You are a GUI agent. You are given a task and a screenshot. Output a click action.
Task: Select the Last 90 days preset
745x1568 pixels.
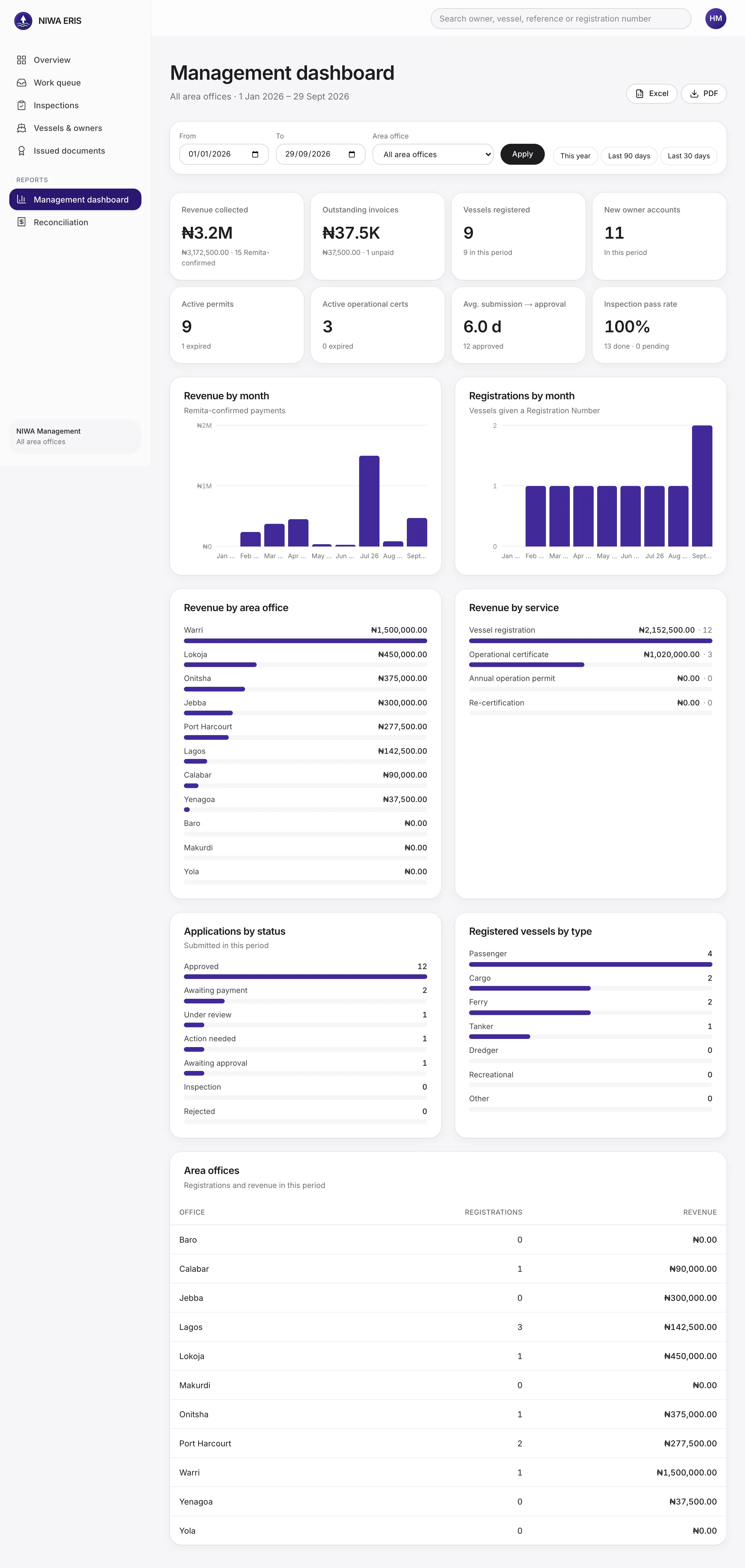click(629, 156)
